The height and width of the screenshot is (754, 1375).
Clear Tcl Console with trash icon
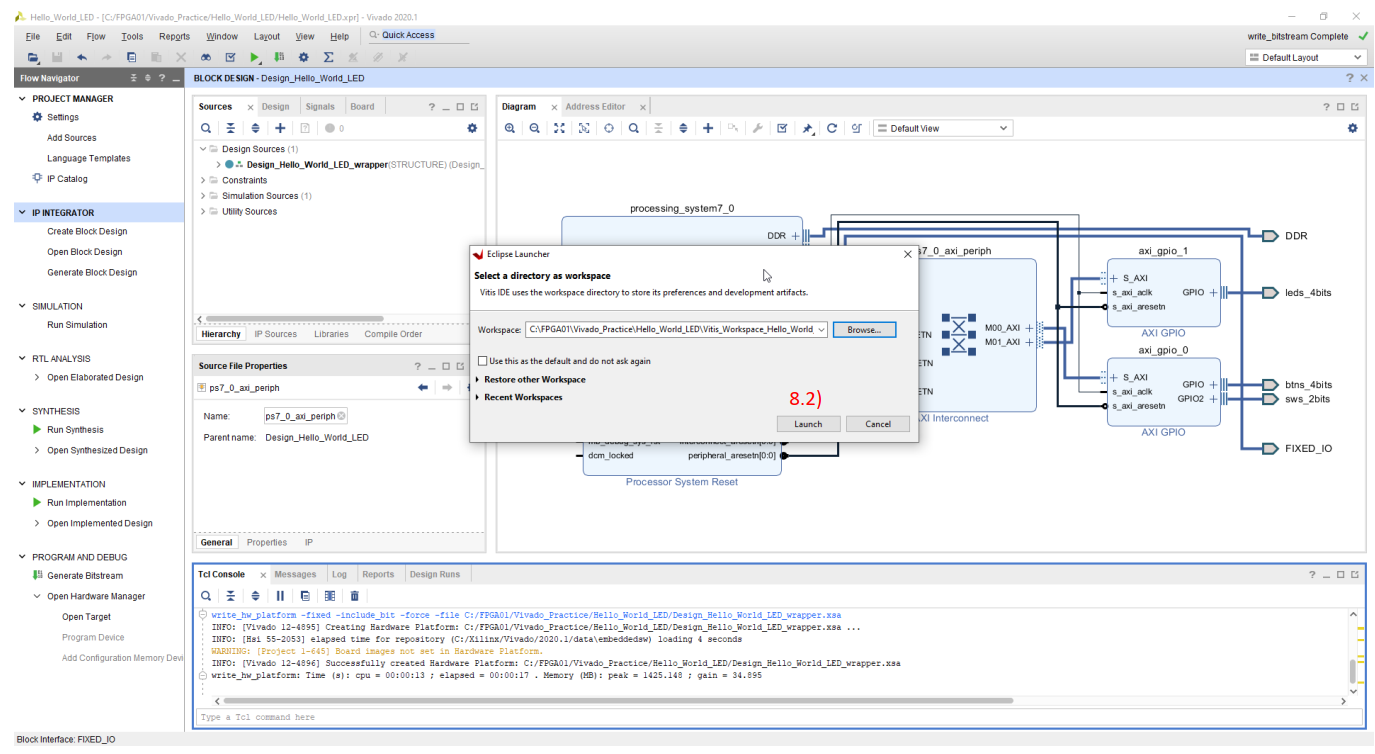coord(354,596)
